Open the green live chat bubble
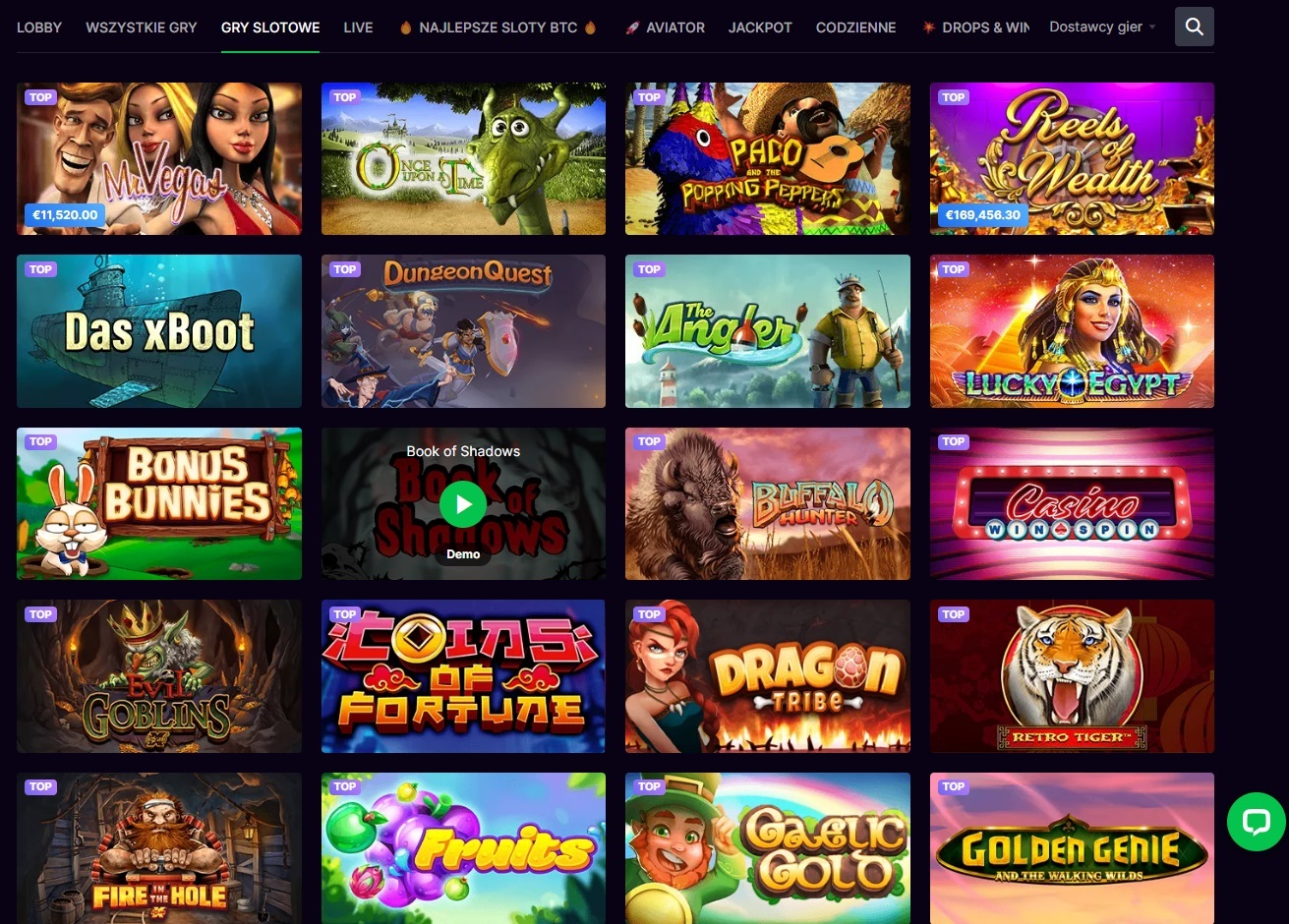Image resolution: width=1289 pixels, height=924 pixels. tap(1256, 822)
